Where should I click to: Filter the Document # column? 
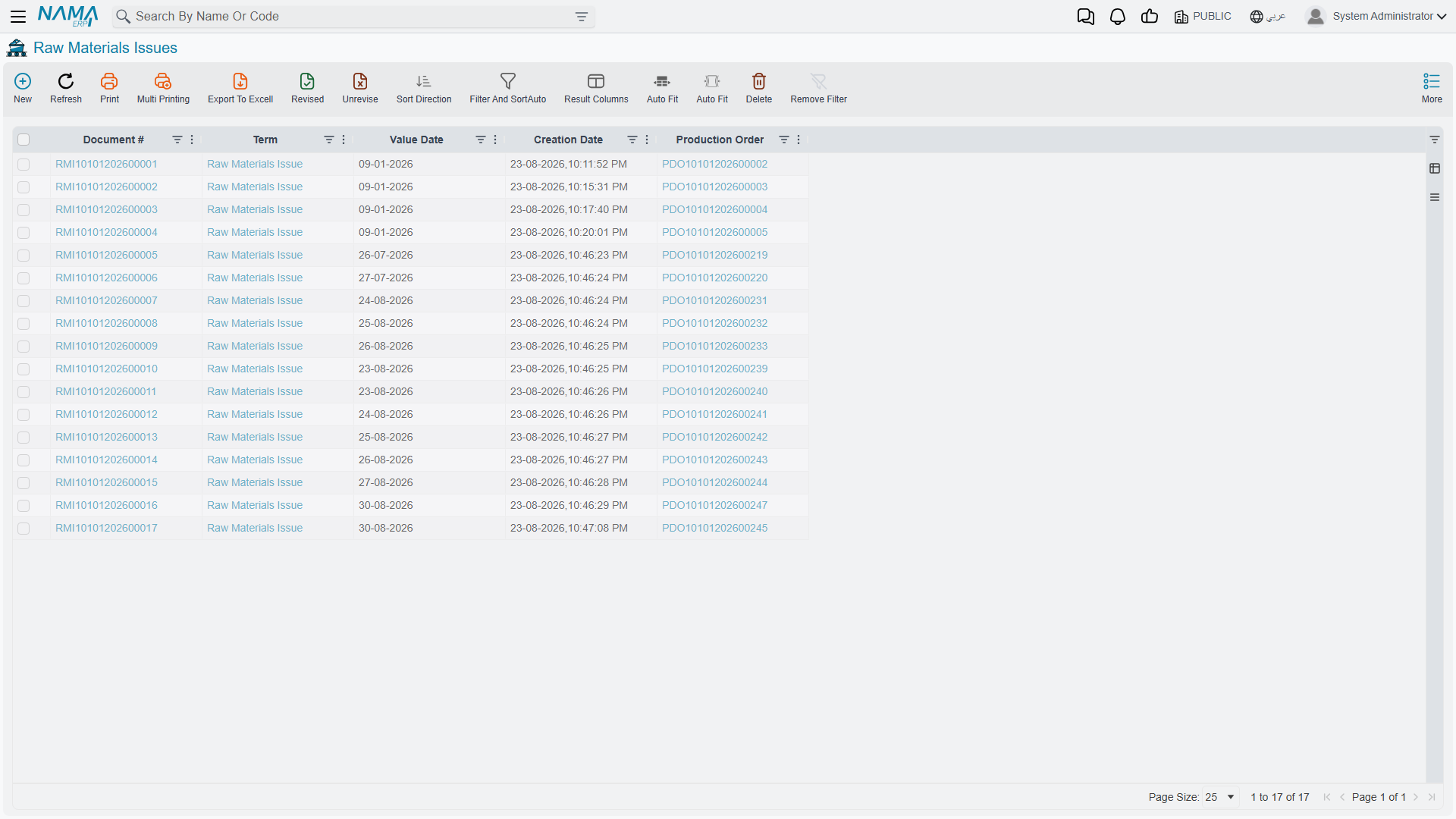[177, 140]
